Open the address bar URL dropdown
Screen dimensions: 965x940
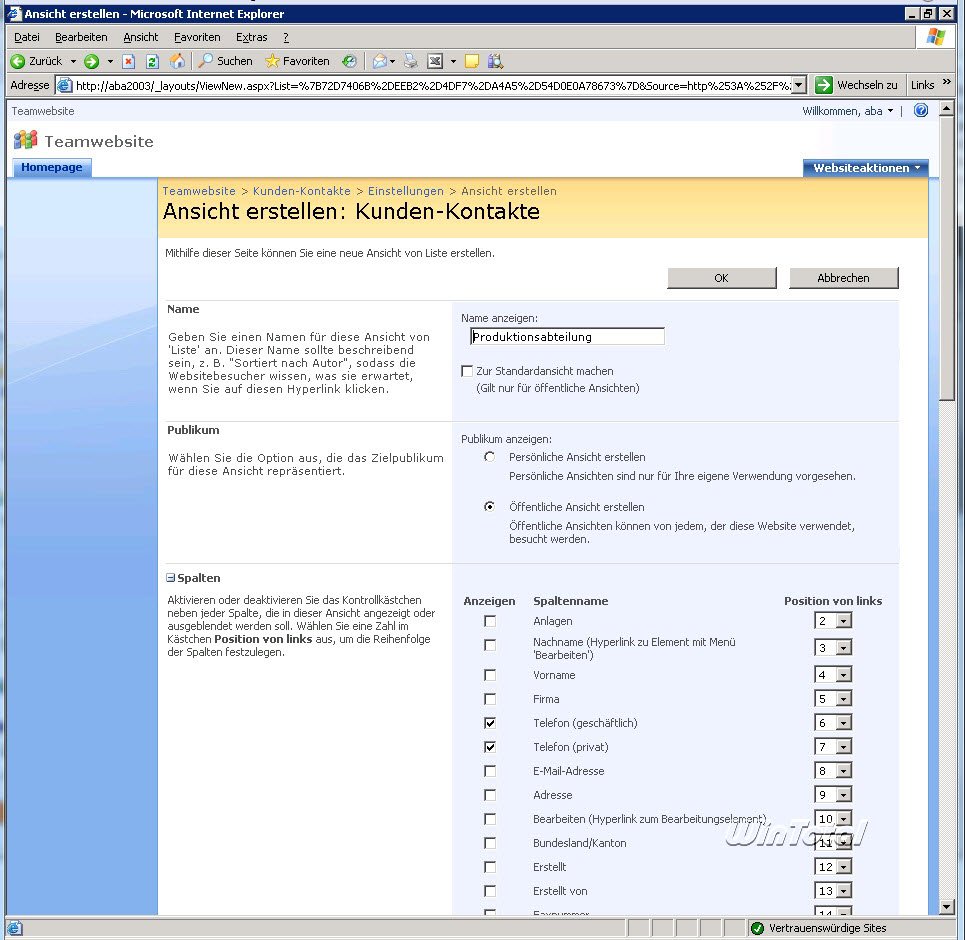click(x=798, y=85)
